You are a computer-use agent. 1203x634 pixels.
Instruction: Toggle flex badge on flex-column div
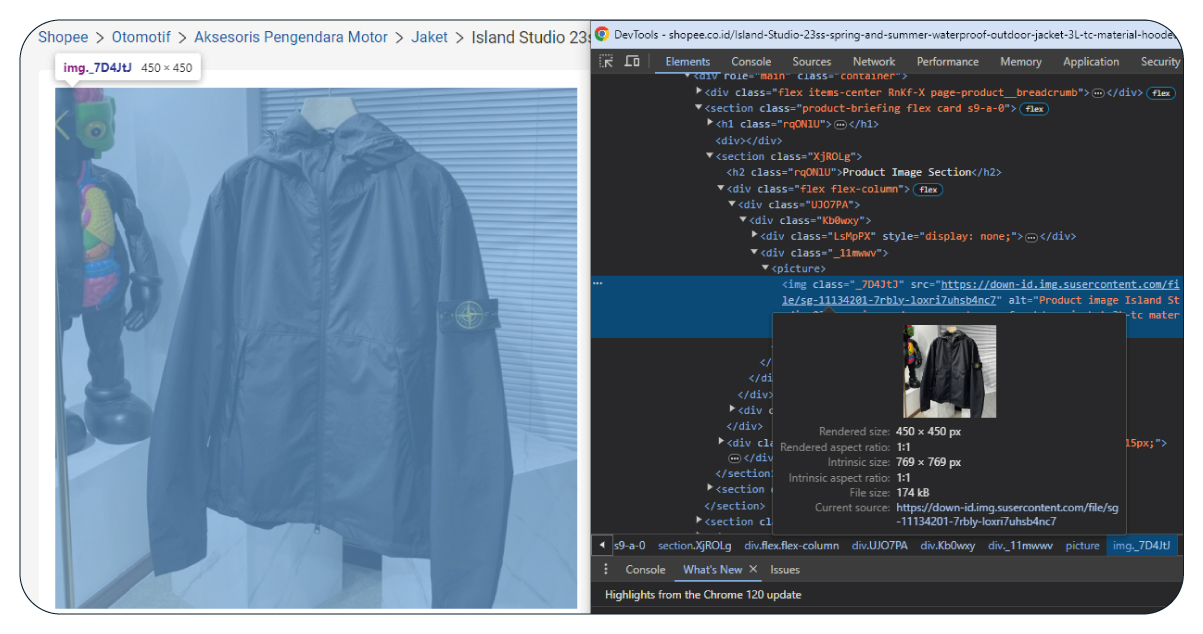pos(928,189)
